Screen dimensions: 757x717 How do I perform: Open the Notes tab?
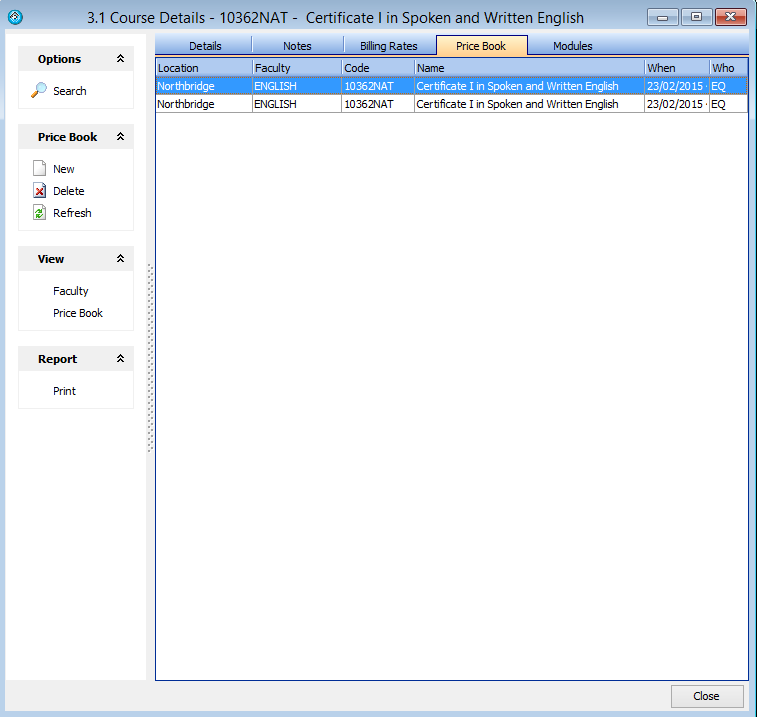[x=297, y=46]
